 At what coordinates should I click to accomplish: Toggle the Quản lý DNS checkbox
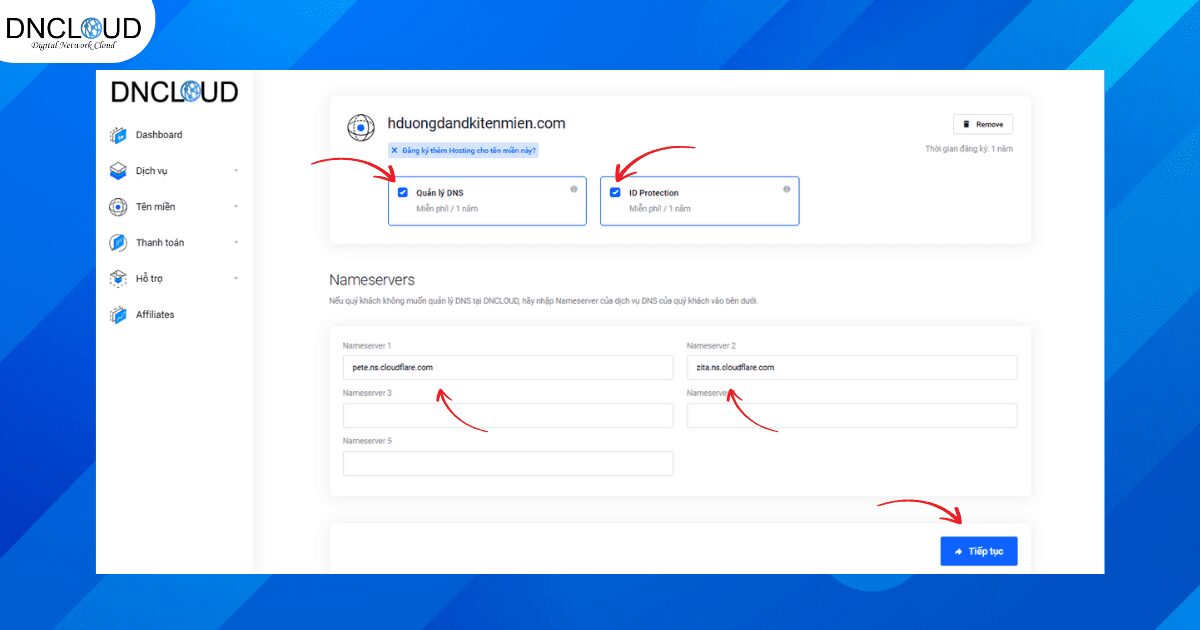pyautogui.click(x=403, y=193)
